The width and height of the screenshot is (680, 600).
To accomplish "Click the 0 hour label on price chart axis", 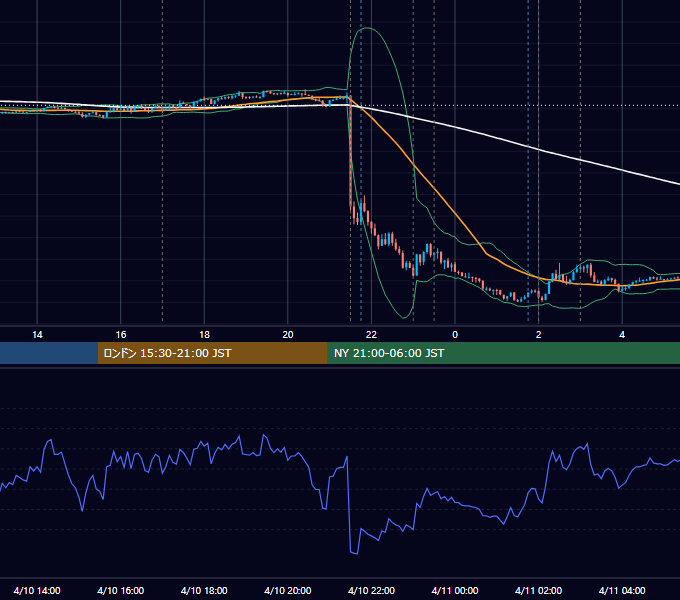I will pyautogui.click(x=455, y=335).
